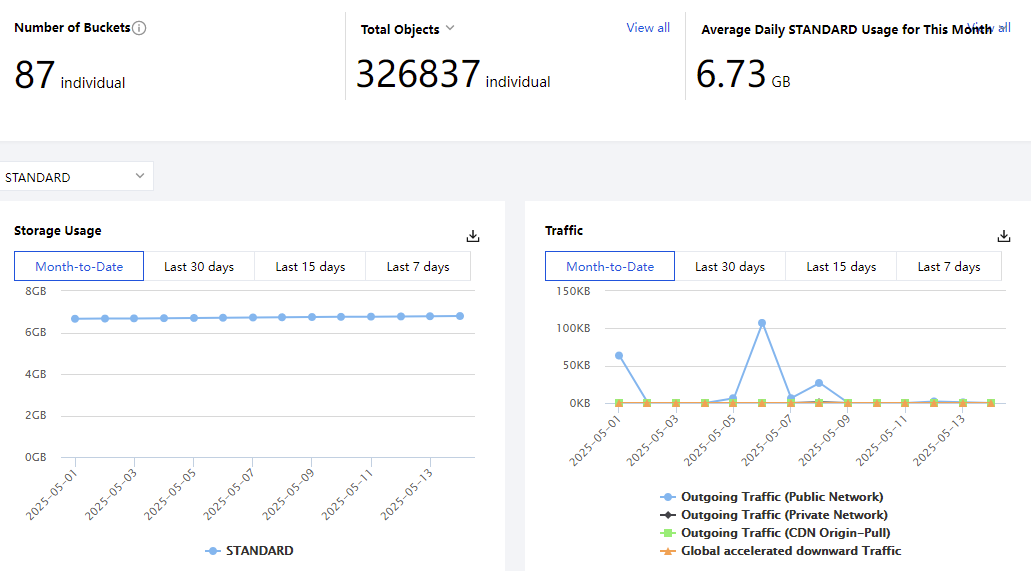
Task: Download the Storage Usage chart data
Action: tap(473, 236)
